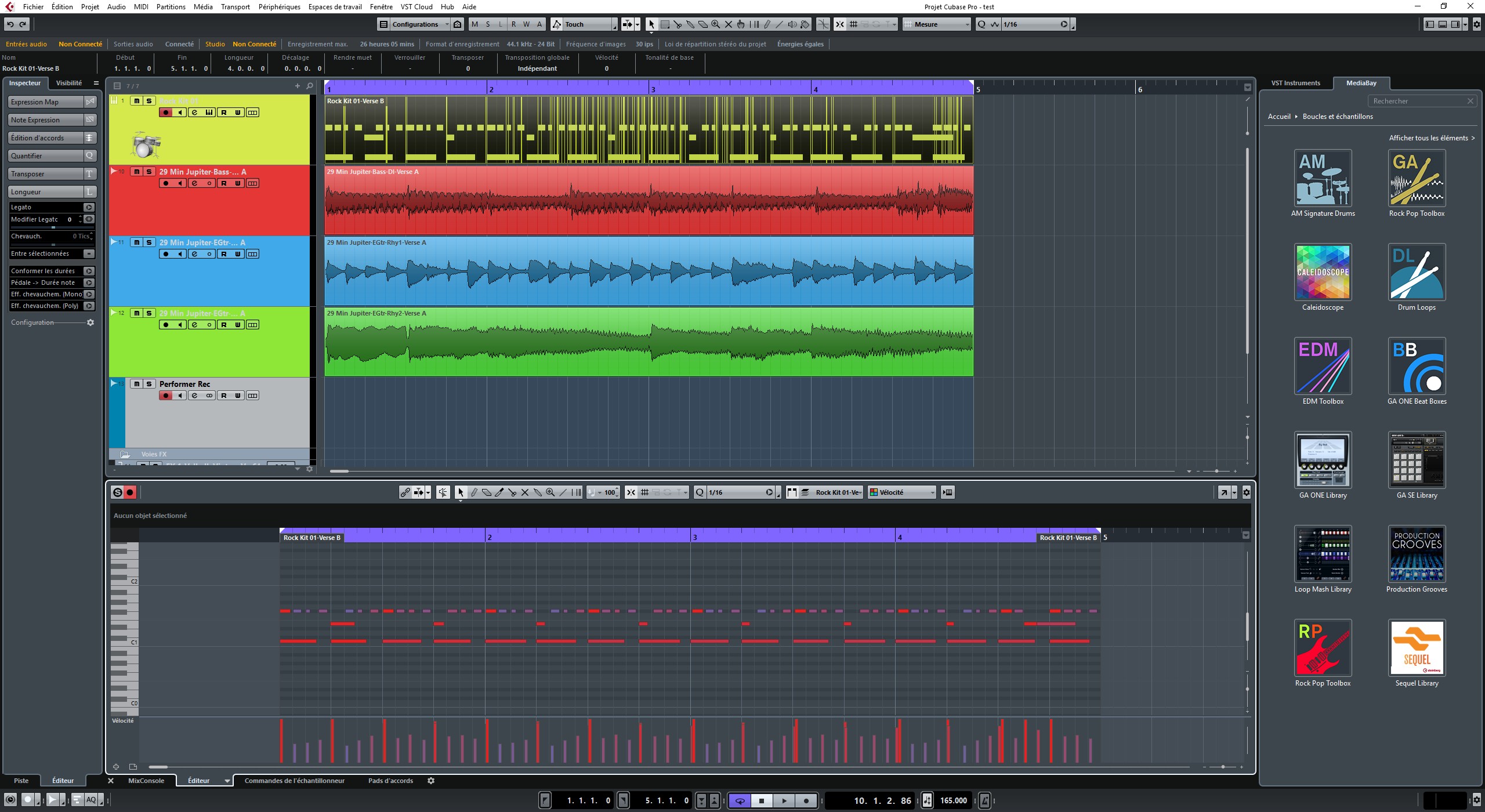Open the Mesure grid type dropdown

point(936,24)
